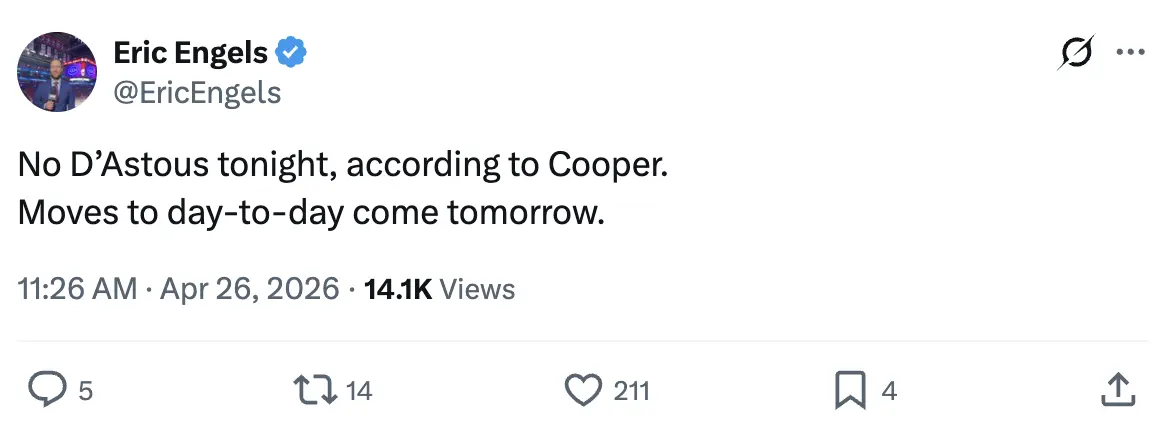Screen dimensions: 1163x435
Task: Open Eric Engels' profile picture
Action: [x=57, y=71]
